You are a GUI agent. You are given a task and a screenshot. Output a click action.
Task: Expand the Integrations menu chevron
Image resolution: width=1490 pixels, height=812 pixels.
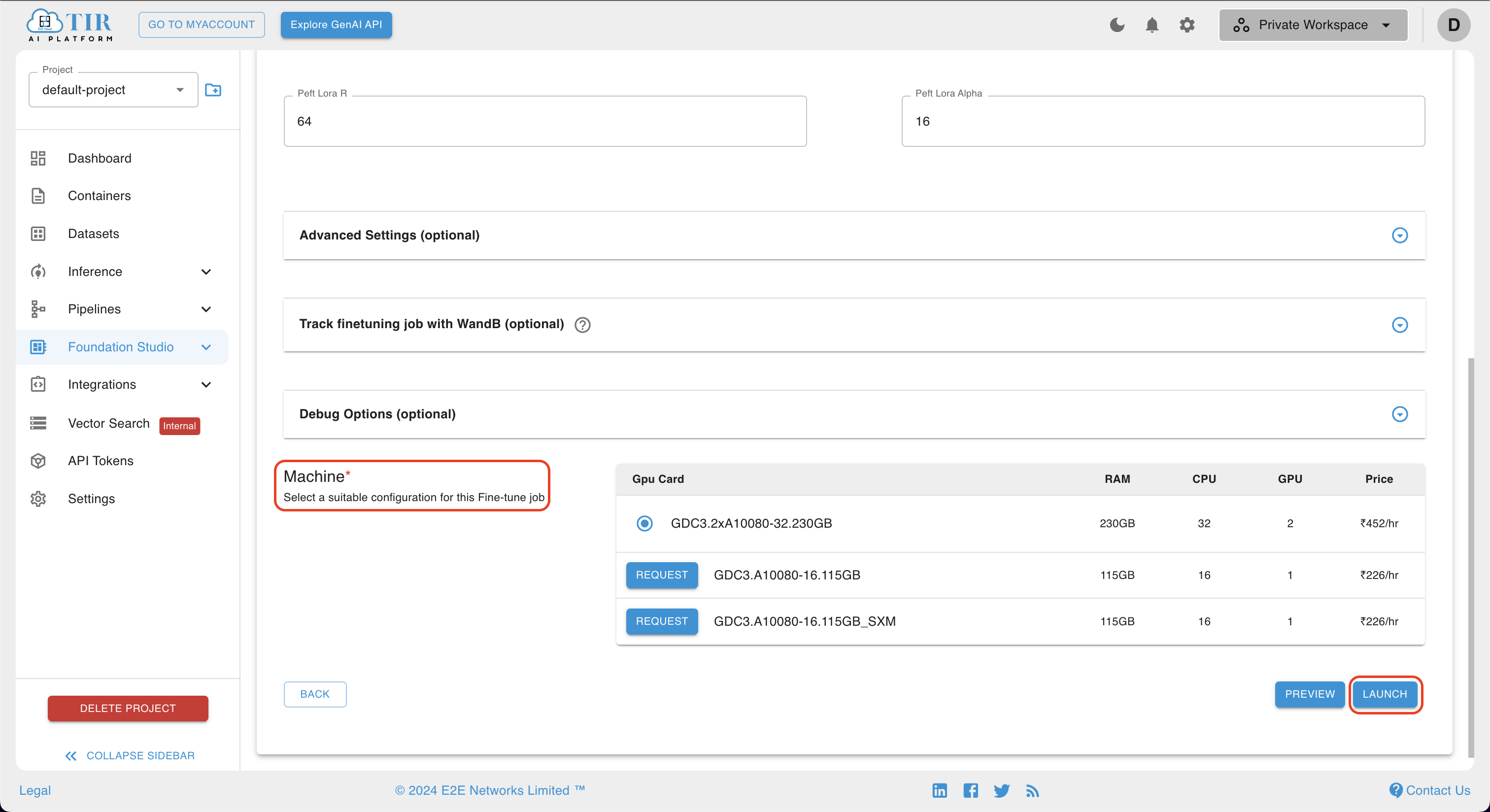click(x=206, y=385)
